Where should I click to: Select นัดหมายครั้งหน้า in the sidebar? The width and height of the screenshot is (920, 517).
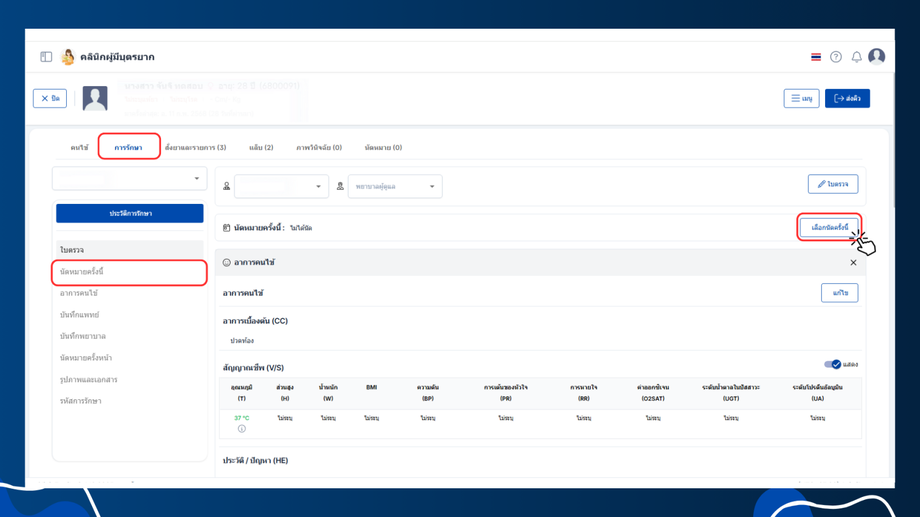pos(129,357)
